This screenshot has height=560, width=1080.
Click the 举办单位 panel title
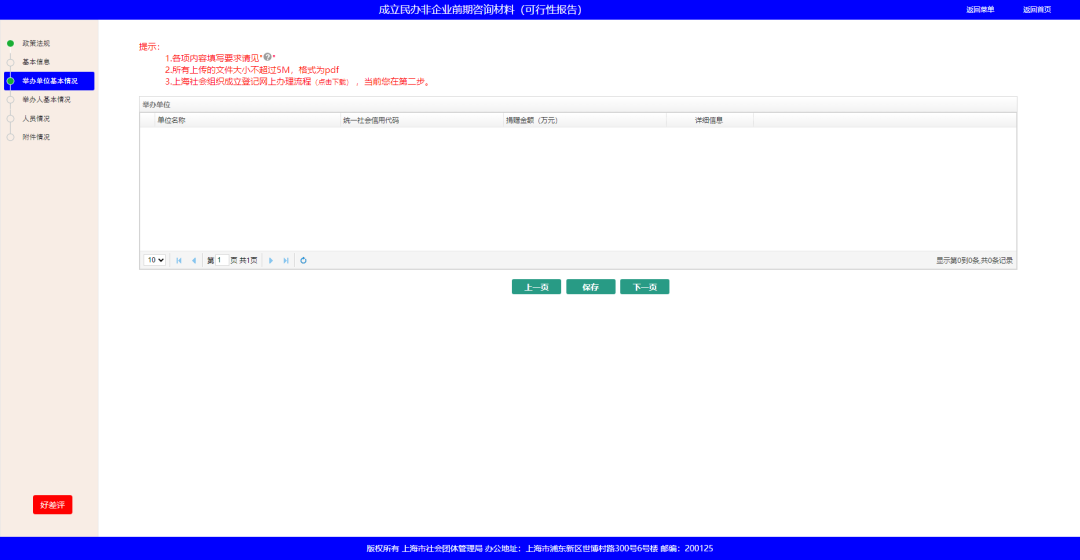tap(156, 105)
